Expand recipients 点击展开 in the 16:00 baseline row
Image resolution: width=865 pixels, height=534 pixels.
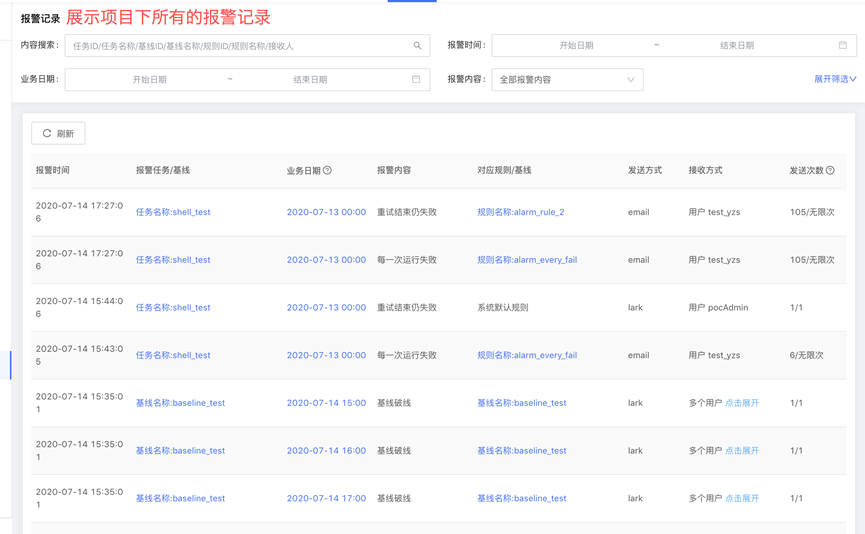point(742,451)
